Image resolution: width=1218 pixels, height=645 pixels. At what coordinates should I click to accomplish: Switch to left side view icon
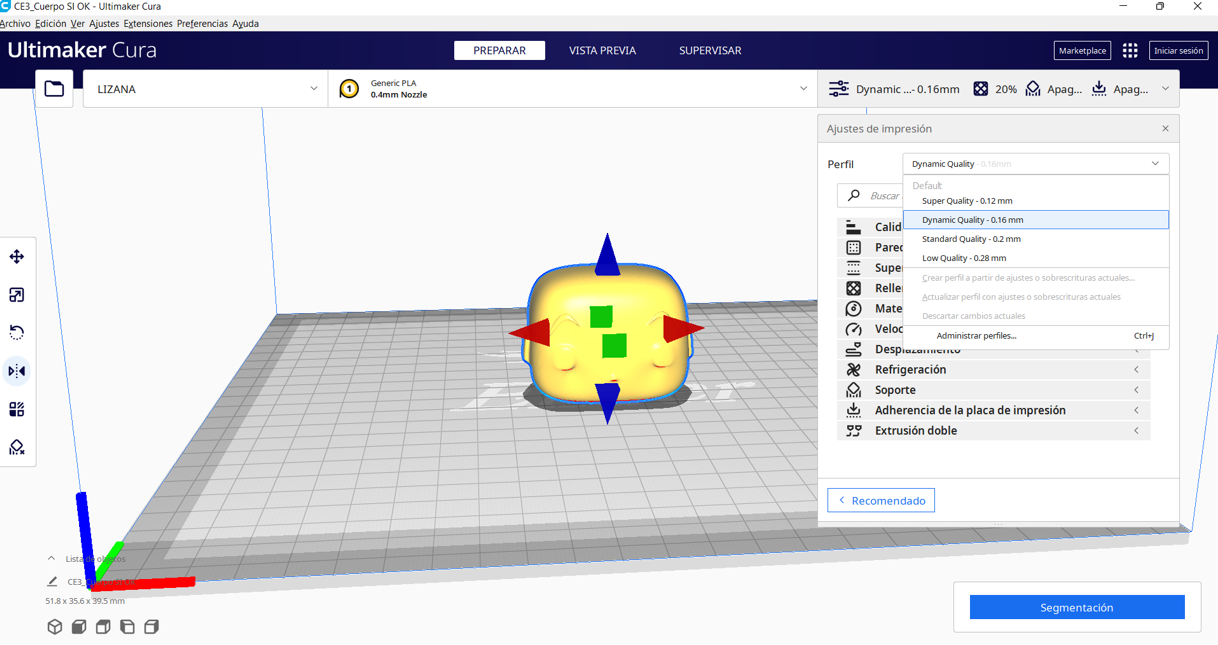click(127, 627)
